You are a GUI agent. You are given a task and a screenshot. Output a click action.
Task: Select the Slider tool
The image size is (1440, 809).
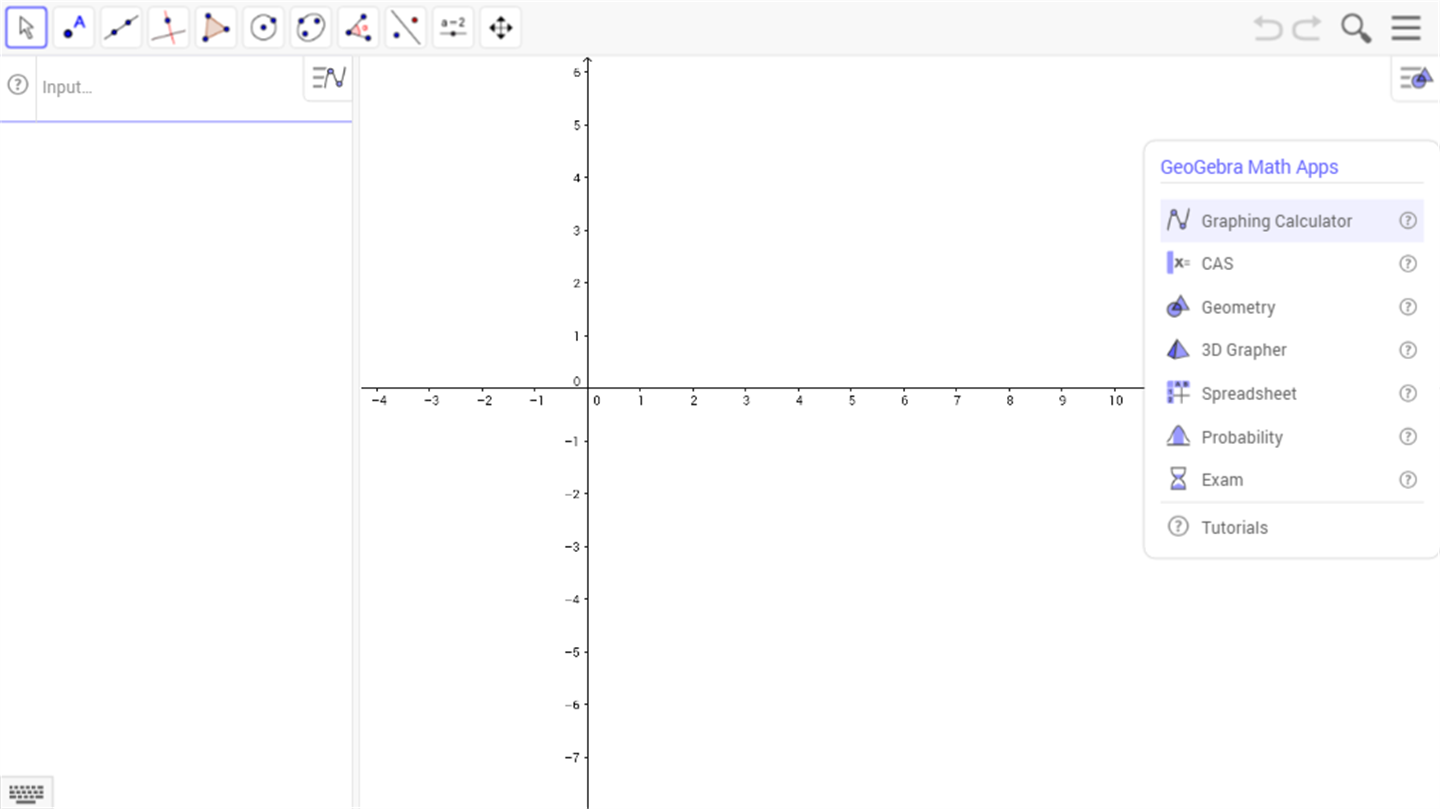pos(454,28)
